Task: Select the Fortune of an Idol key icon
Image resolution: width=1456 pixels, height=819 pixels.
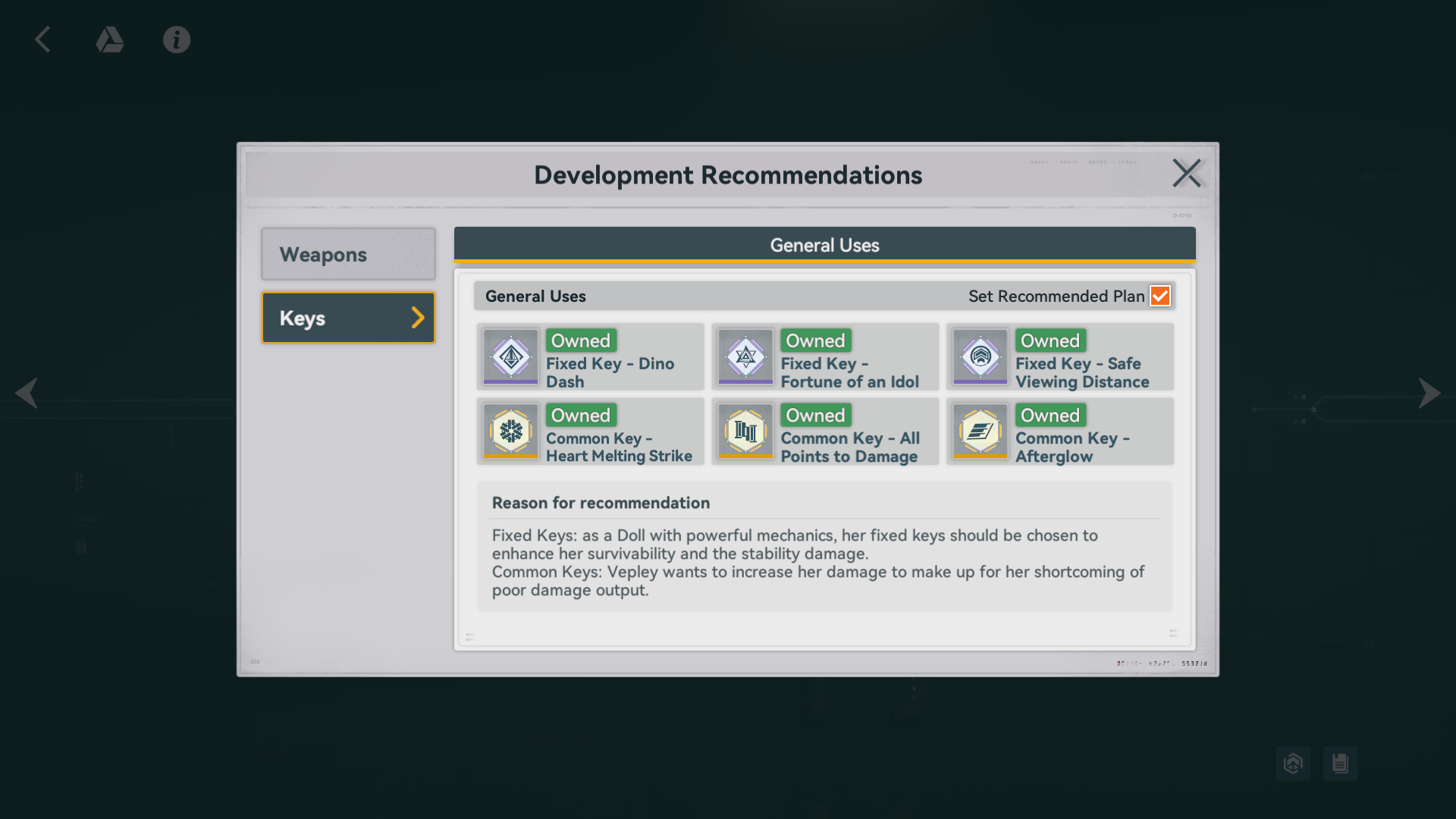Action: 745,356
